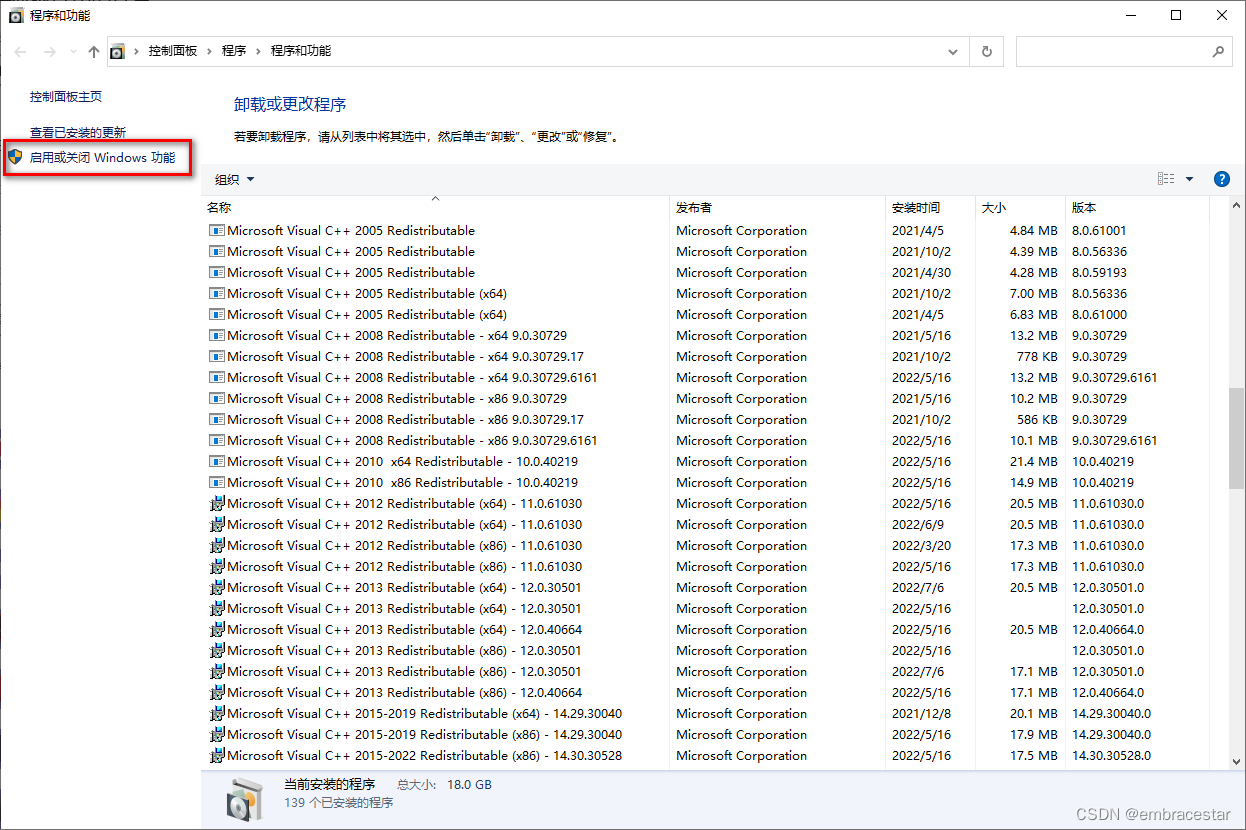Viewport: 1246px width, 830px height.
Task: Click size cell 586 KB
Action: click(x=1035, y=419)
